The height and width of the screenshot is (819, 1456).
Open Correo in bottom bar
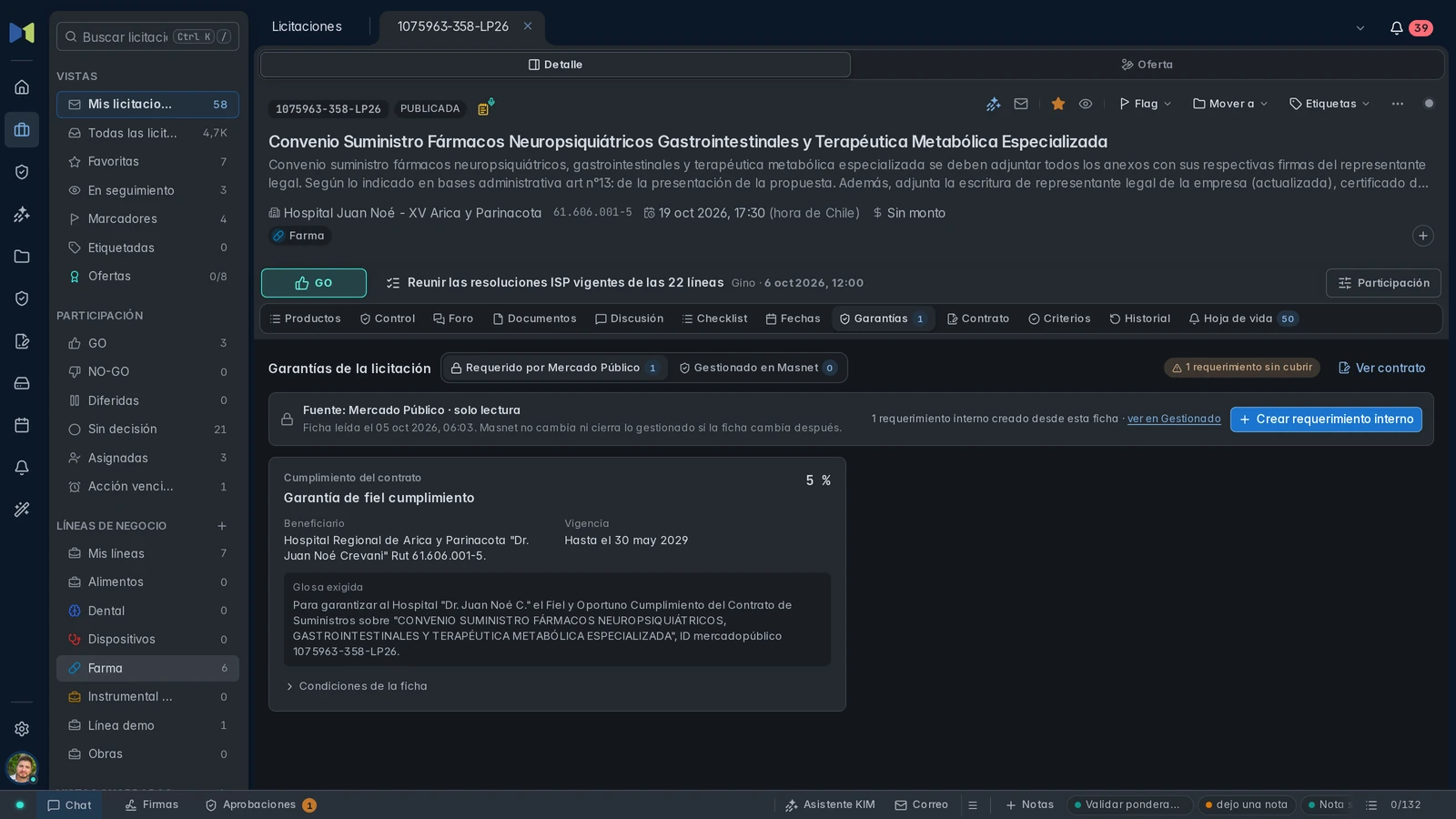tap(922, 805)
